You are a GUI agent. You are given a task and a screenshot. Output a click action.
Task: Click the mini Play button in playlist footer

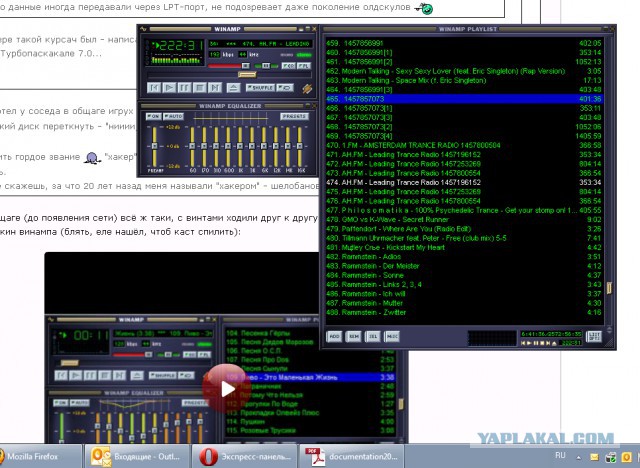click(529, 343)
